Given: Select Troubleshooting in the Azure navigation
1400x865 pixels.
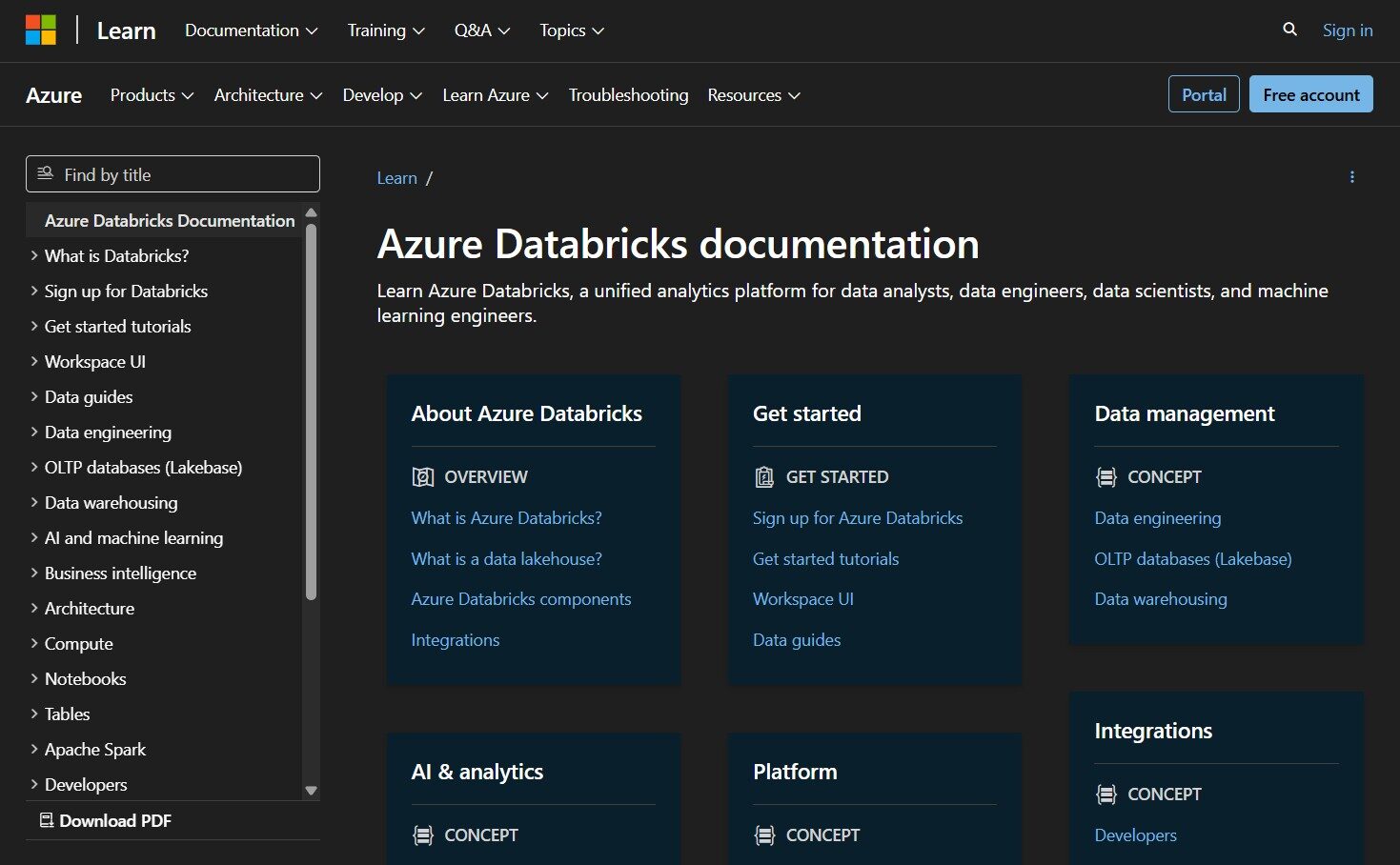Looking at the screenshot, I should [628, 95].
